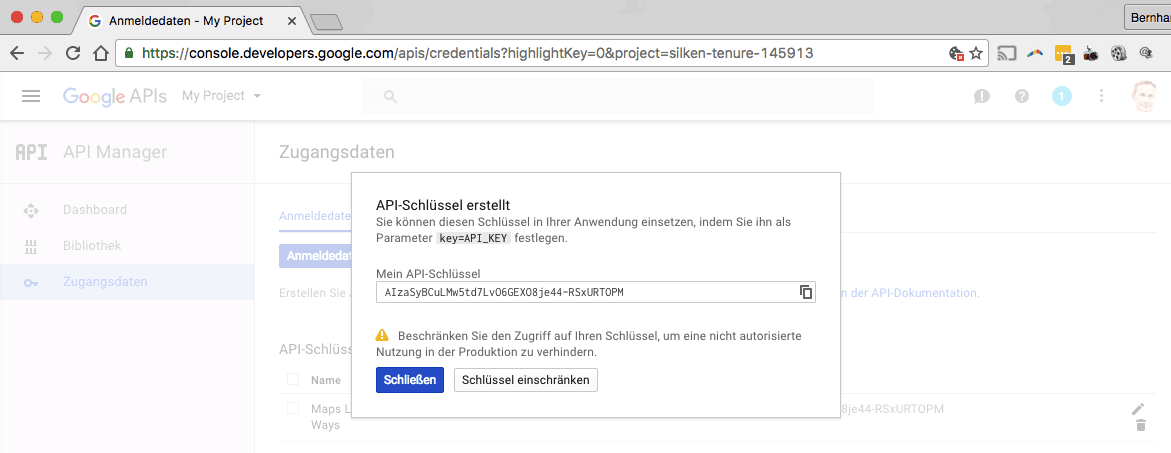This screenshot has width=1171, height=453.
Task: Click the film reel extension icon
Action: coord(1118,53)
